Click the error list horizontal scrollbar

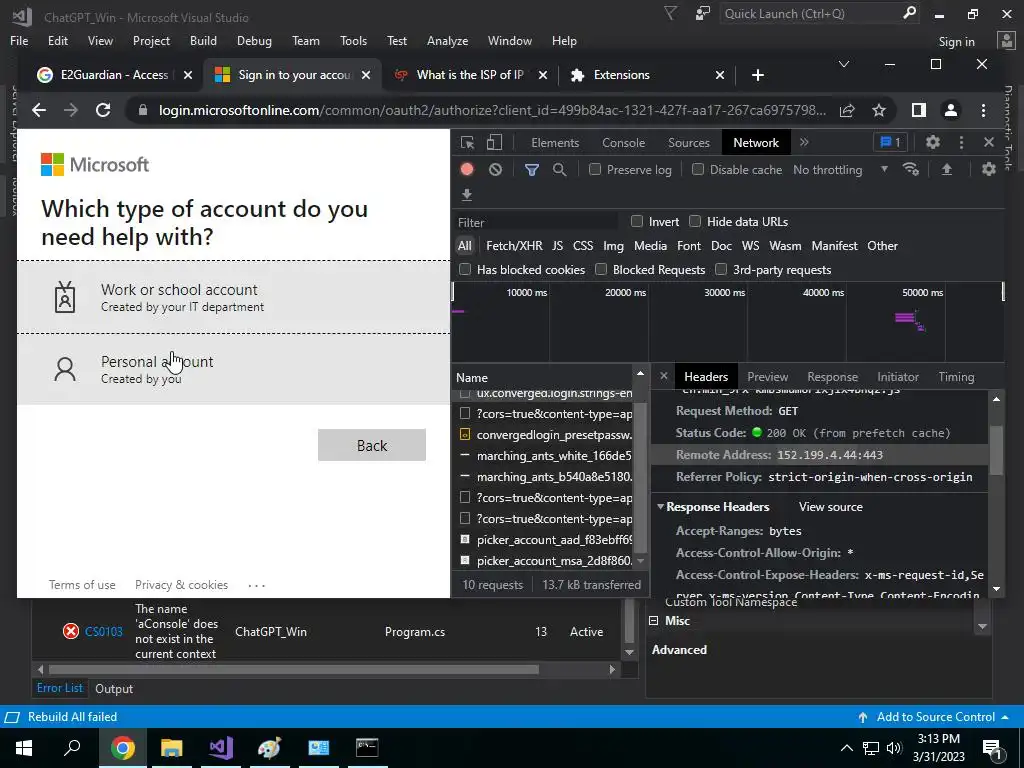[x=294, y=669]
